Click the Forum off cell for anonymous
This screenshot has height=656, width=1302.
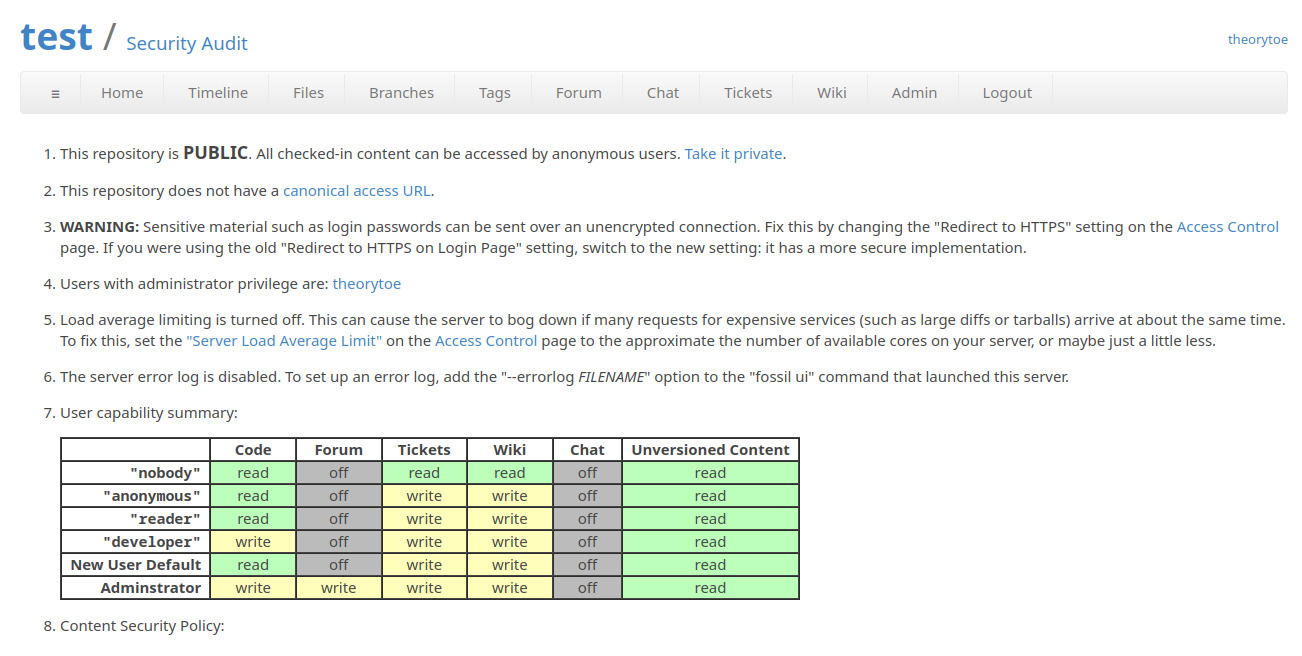[338, 495]
